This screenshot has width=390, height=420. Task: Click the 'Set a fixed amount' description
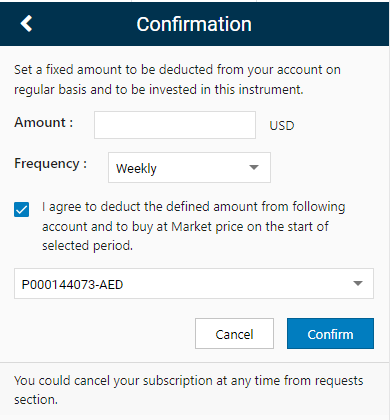coord(177,80)
